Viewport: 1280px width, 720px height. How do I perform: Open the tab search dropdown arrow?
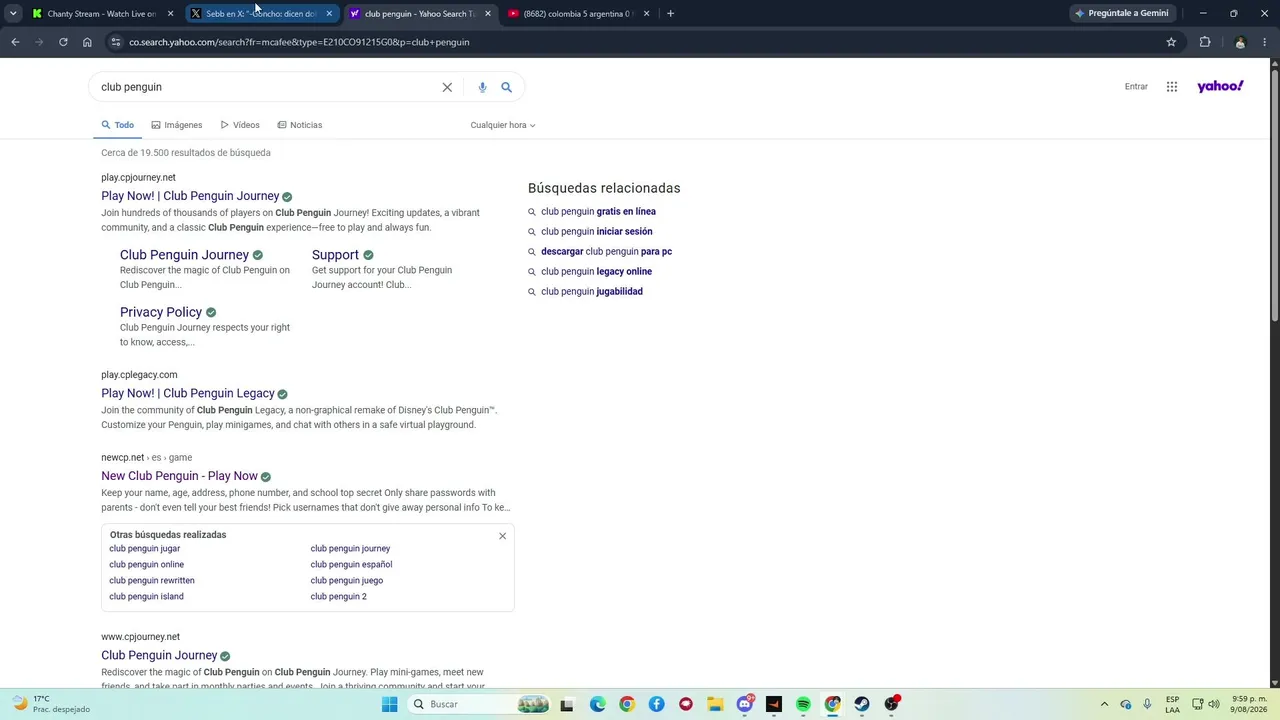point(13,14)
